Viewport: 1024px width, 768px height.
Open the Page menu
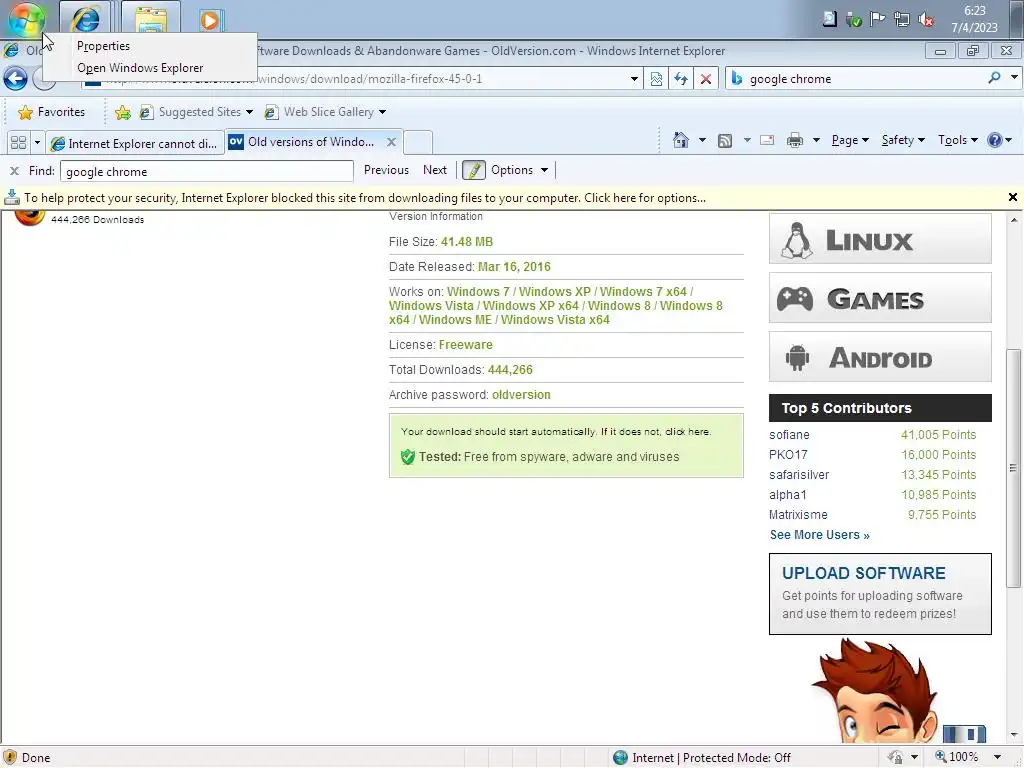[x=850, y=140]
